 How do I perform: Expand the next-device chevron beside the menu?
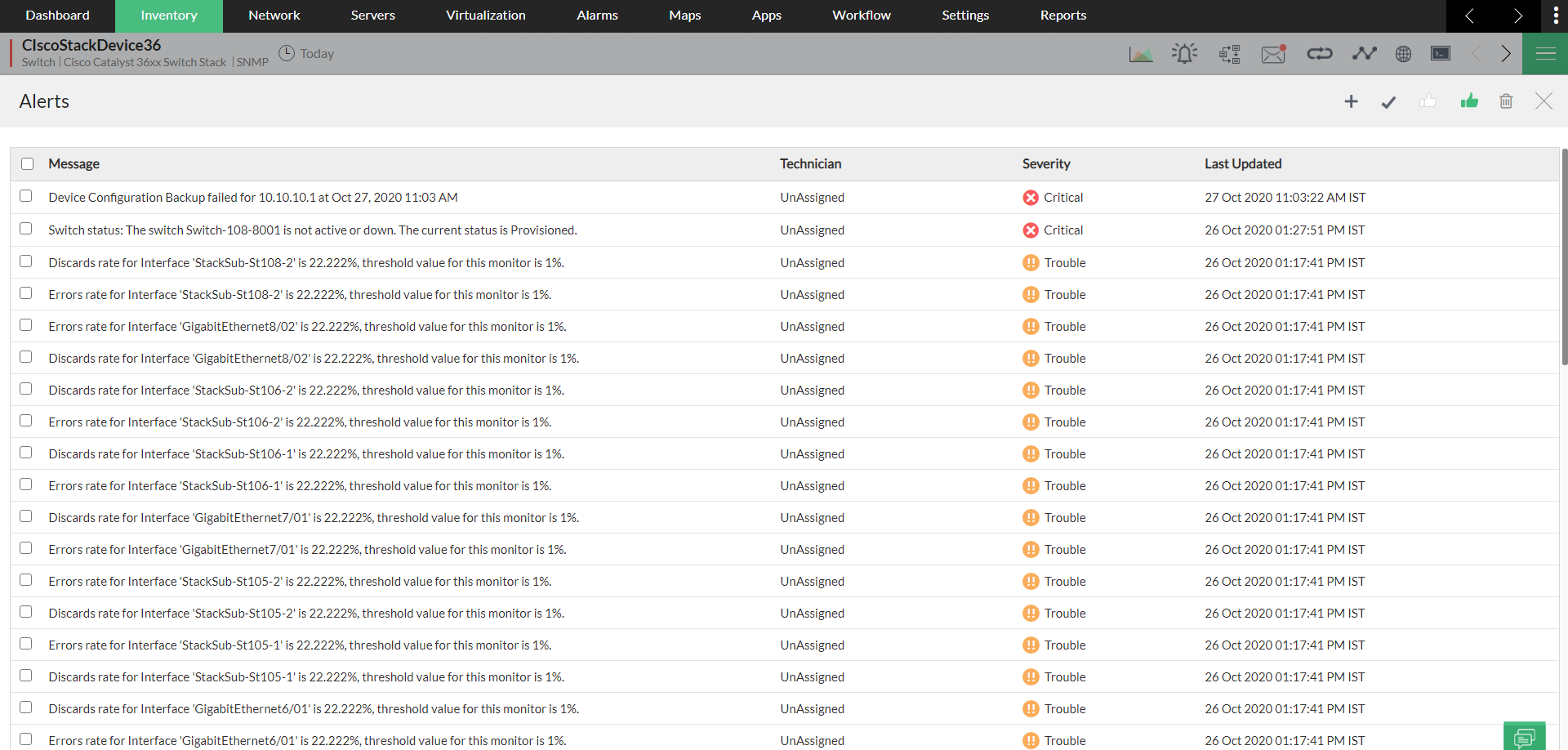coord(1507,53)
